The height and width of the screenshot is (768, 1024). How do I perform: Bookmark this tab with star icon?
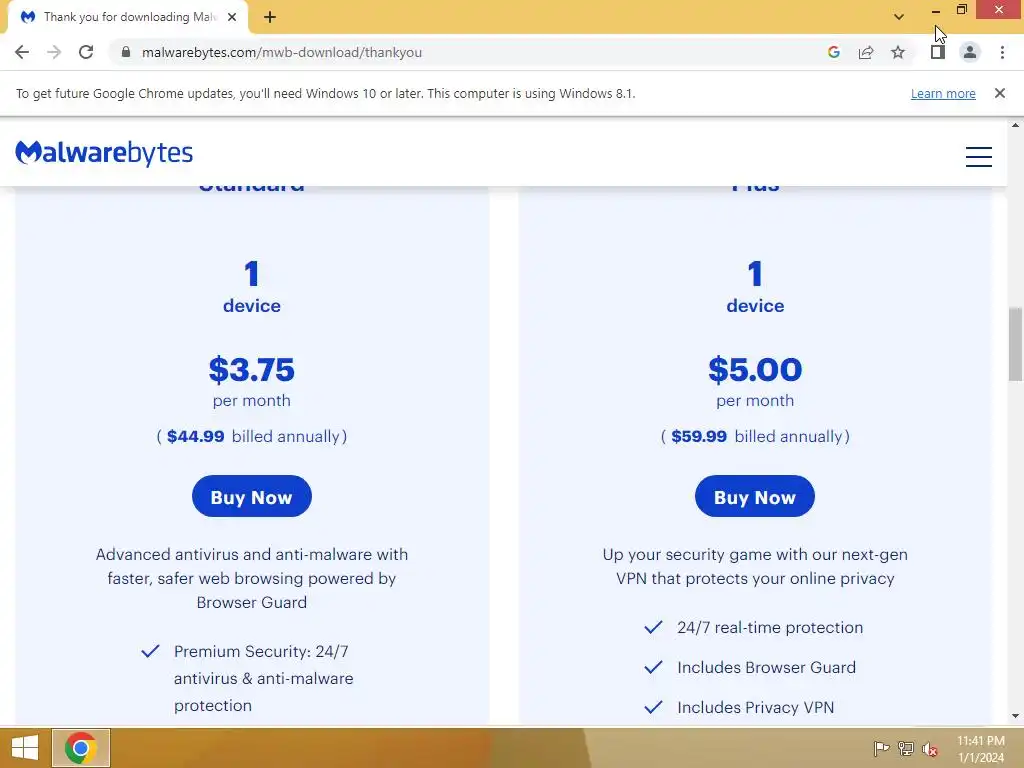(x=898, y=52)
